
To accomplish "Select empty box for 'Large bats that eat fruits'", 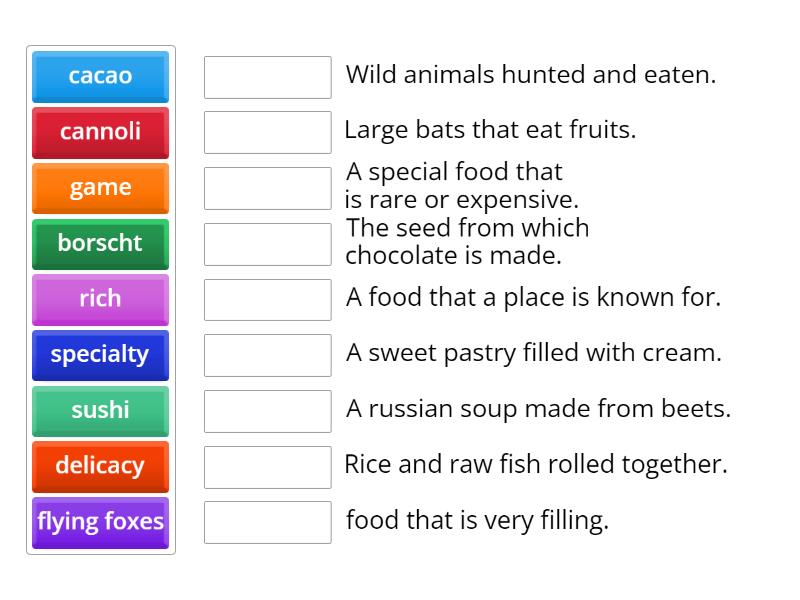I will [267, 132].
